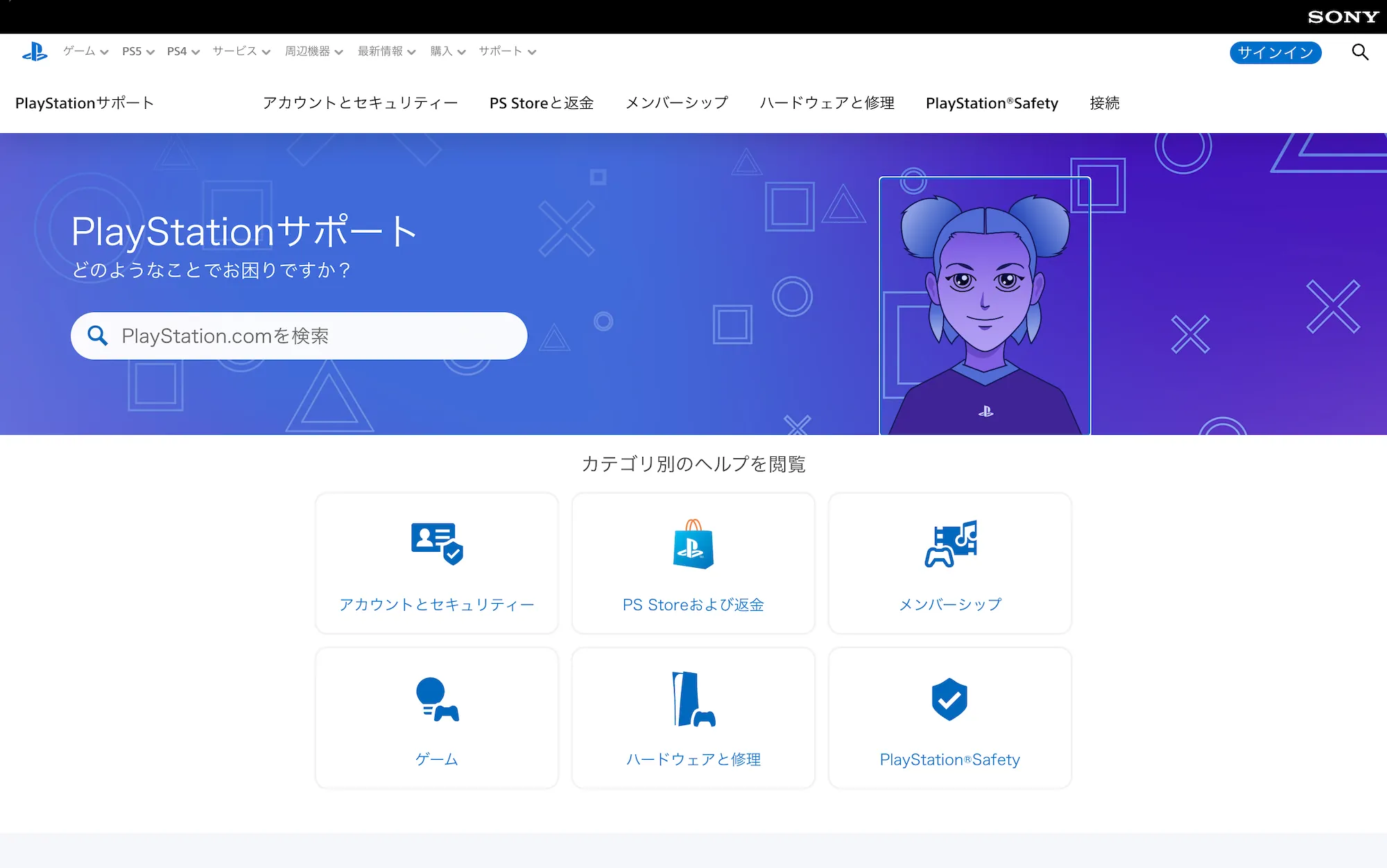Click the account ID card security icon
Image resolution: width=1387 pixels, height=868 pixels.
point(437,544)
